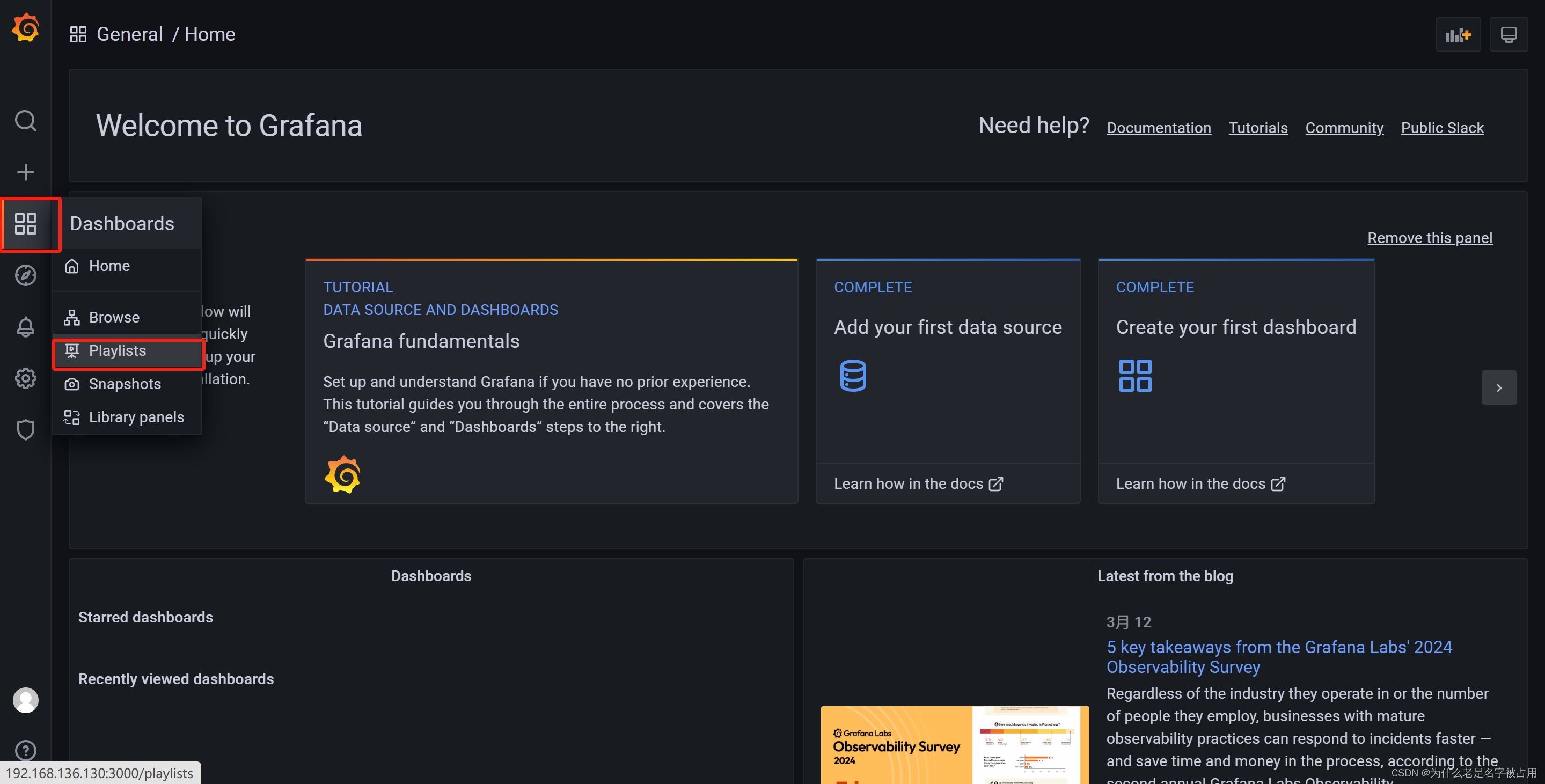The height and width of the screenshot is (784, 1545).
Task: Open the Tutorials link
Action: (1258, 128)
